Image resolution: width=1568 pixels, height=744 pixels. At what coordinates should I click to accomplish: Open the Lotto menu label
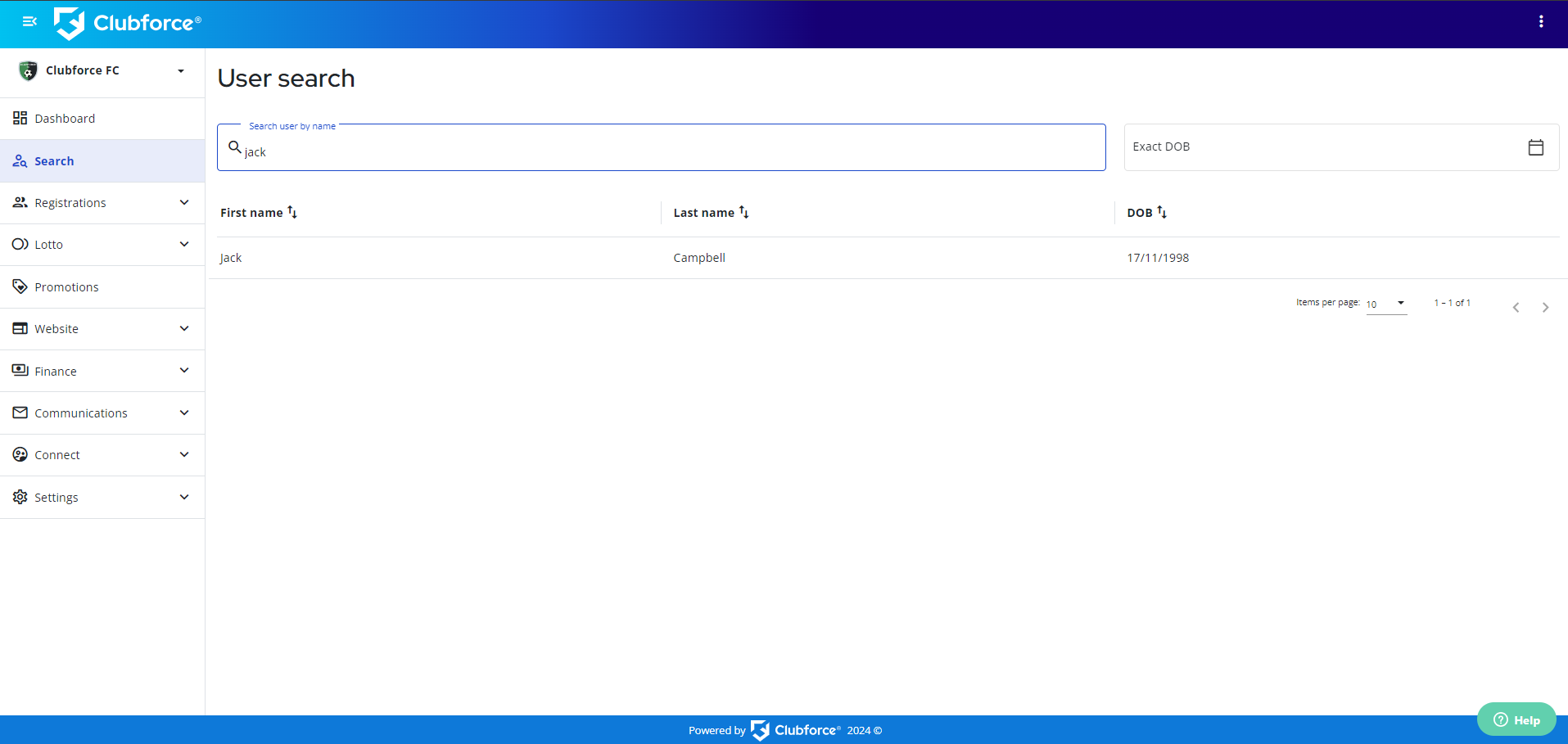48,245
